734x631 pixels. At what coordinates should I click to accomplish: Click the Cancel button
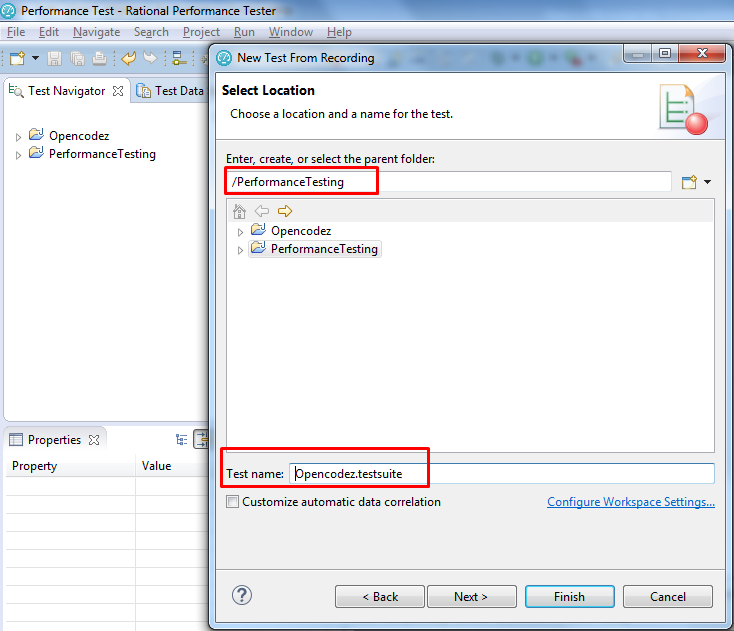click(668, 596)
